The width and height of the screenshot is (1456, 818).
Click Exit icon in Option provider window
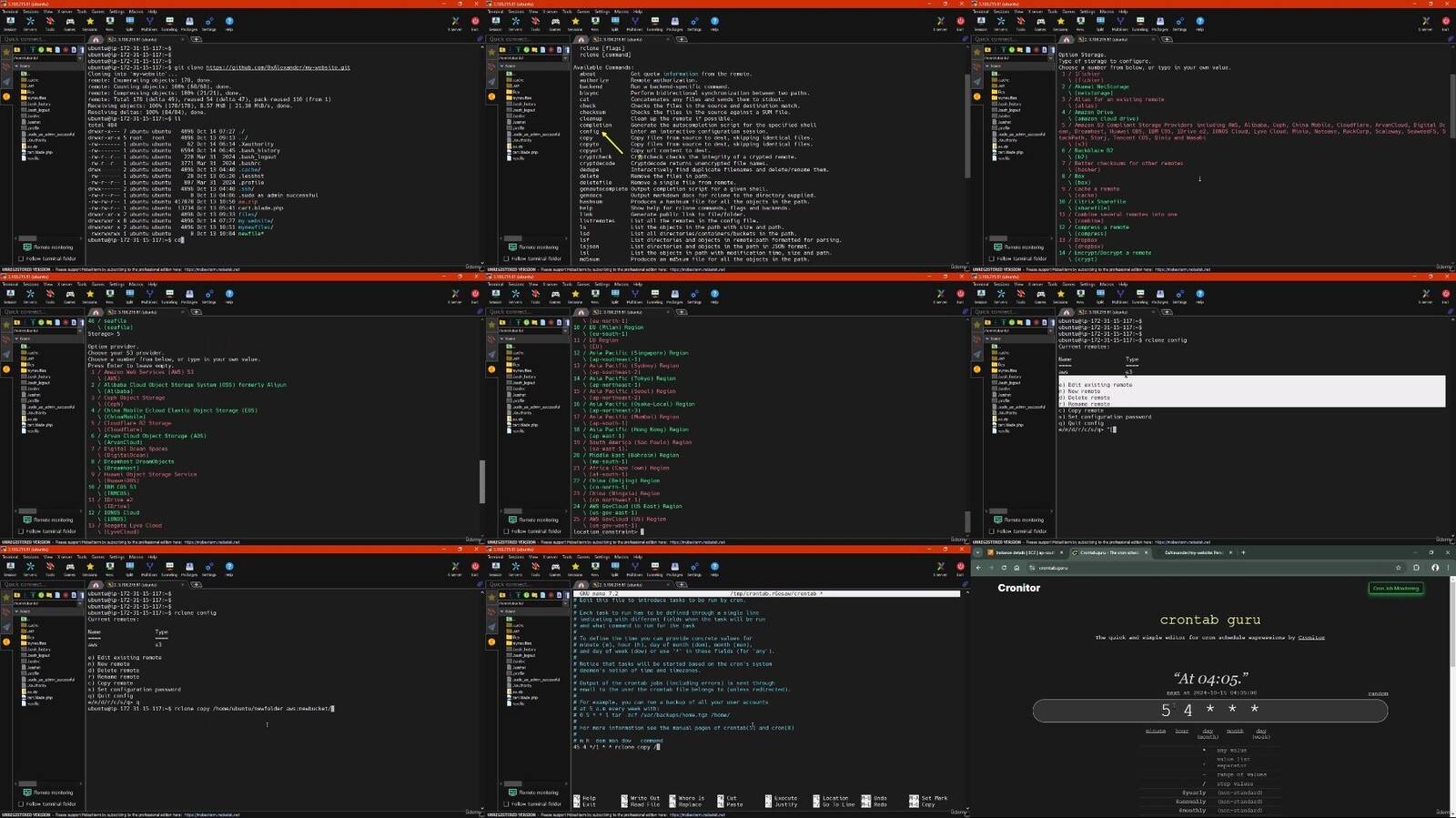[x=475, y=295]
